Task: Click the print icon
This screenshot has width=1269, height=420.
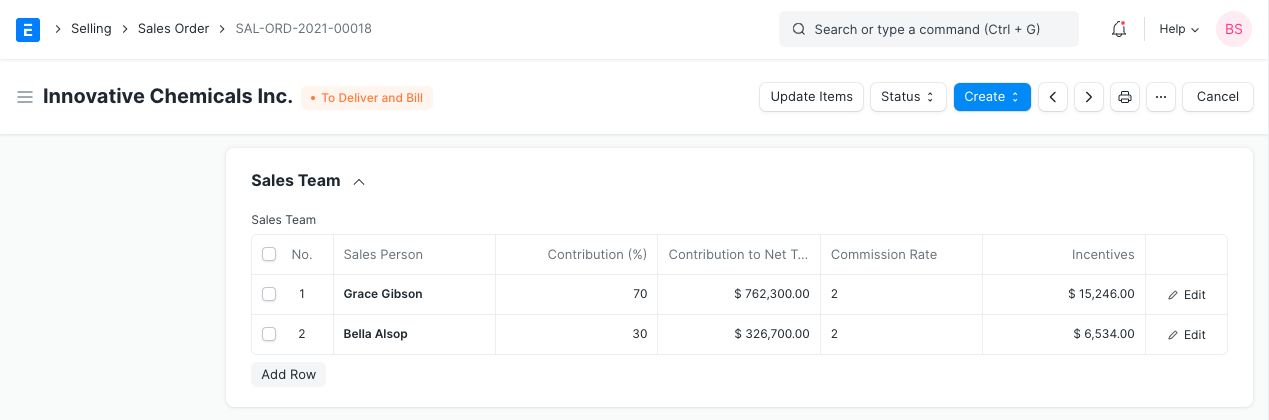Action: pyautogui.click(x=1125, y=97)
